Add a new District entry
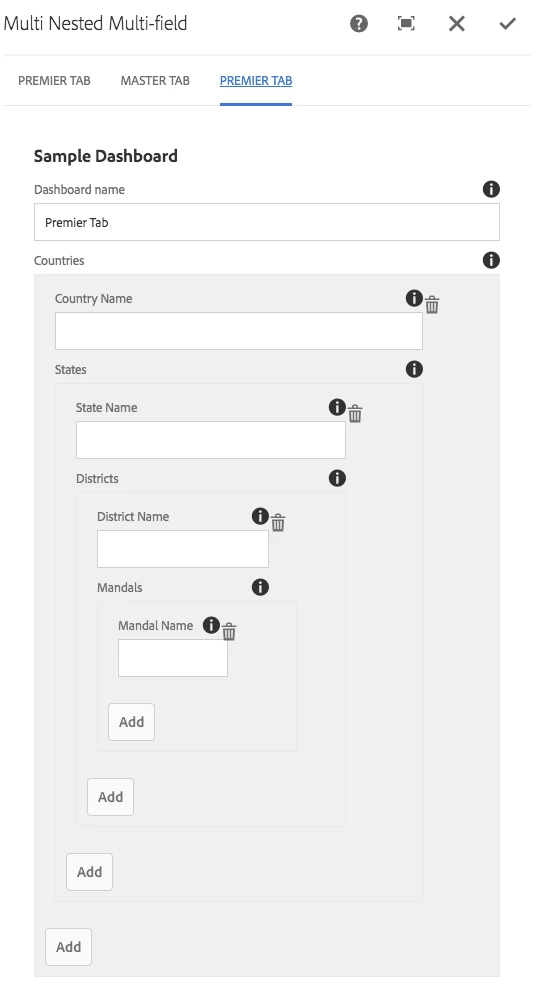This screenshot has height=989, width=537. click(x=110, y=797)
